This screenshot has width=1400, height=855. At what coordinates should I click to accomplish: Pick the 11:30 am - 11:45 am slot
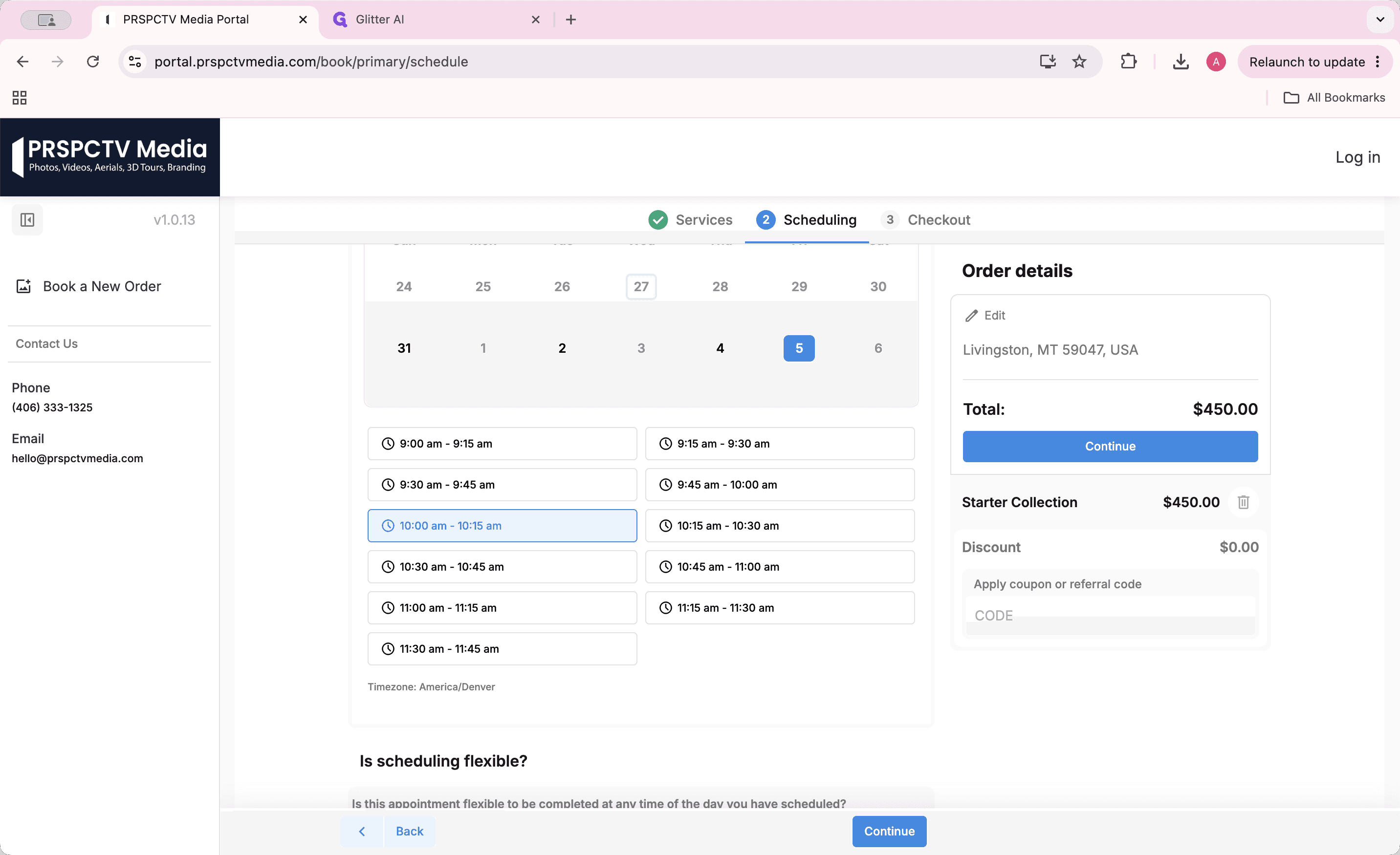coord(503,649)
